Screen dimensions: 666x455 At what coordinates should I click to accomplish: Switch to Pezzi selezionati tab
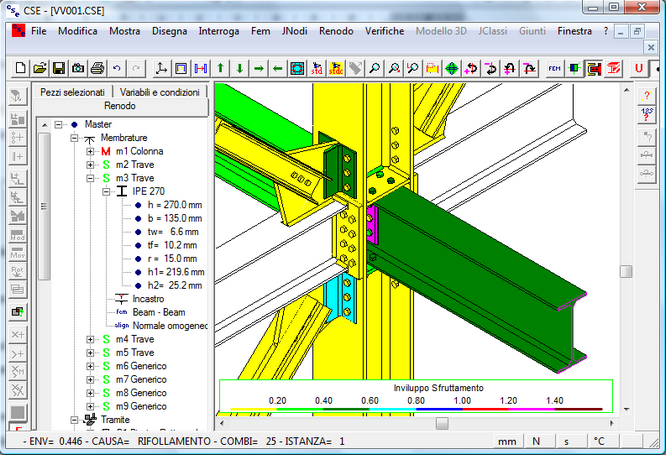72,91
